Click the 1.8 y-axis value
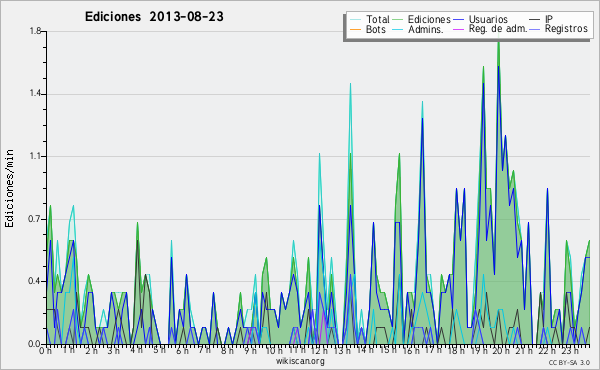This screenshot has width=600, height=370. (x=35, y=31)
